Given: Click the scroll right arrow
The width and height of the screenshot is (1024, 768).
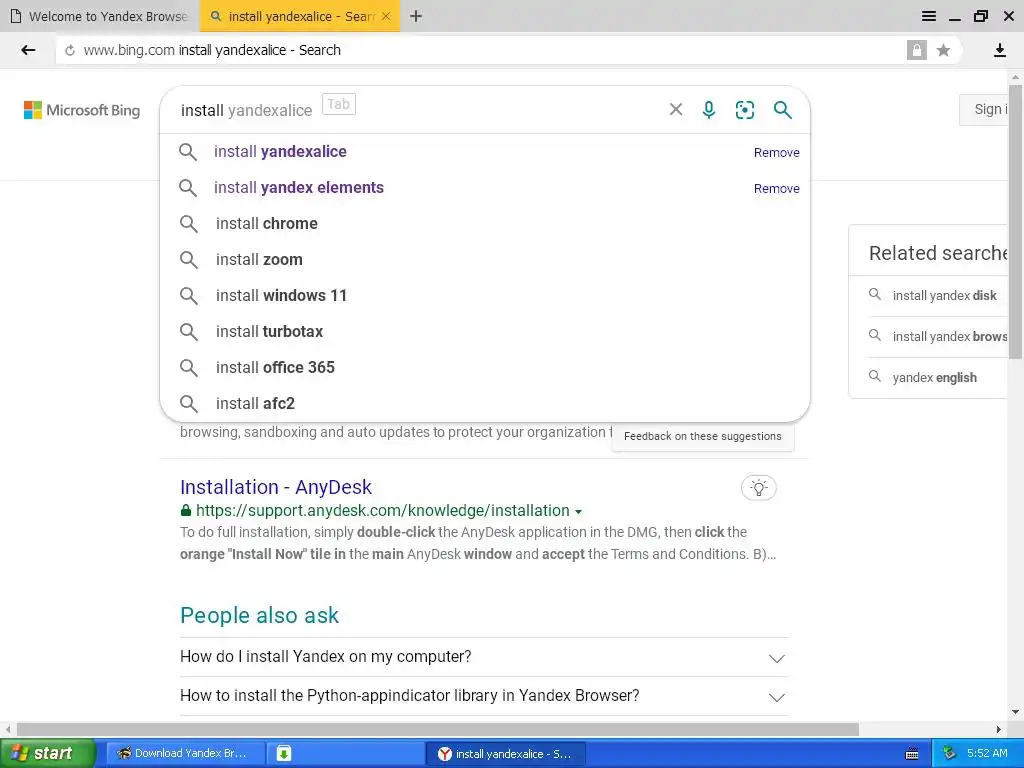Looking at the screenshot, I should [x=999, y=729].
